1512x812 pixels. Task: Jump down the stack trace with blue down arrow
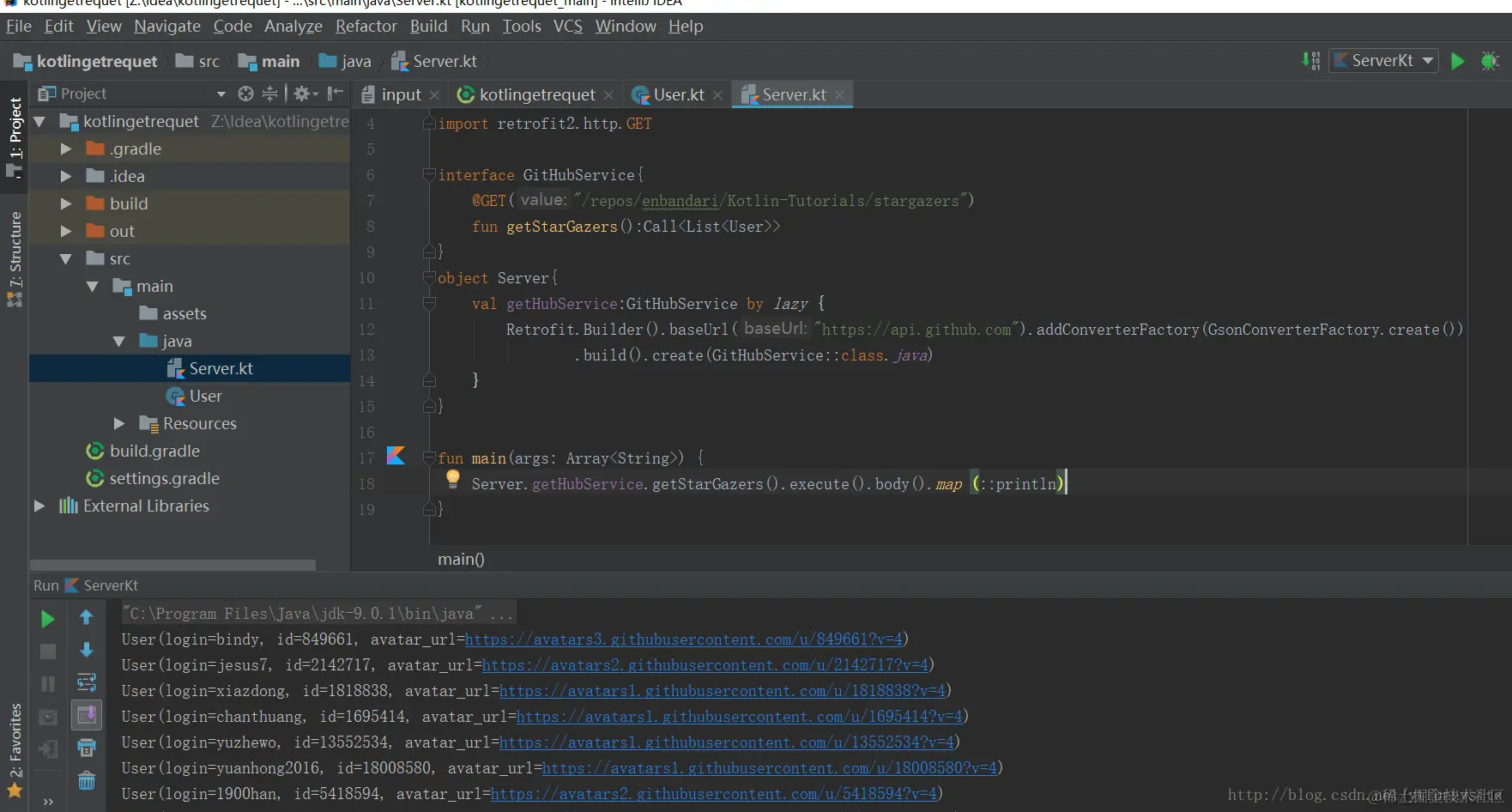[87, 650]
